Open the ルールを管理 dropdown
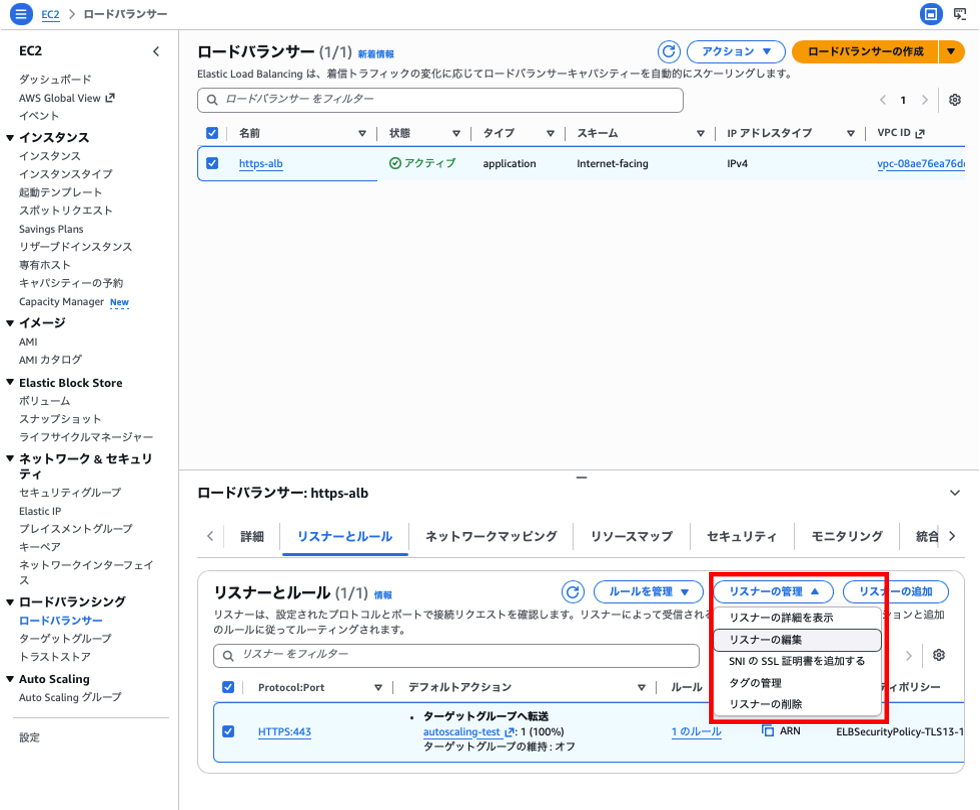 tap(648, 591)
